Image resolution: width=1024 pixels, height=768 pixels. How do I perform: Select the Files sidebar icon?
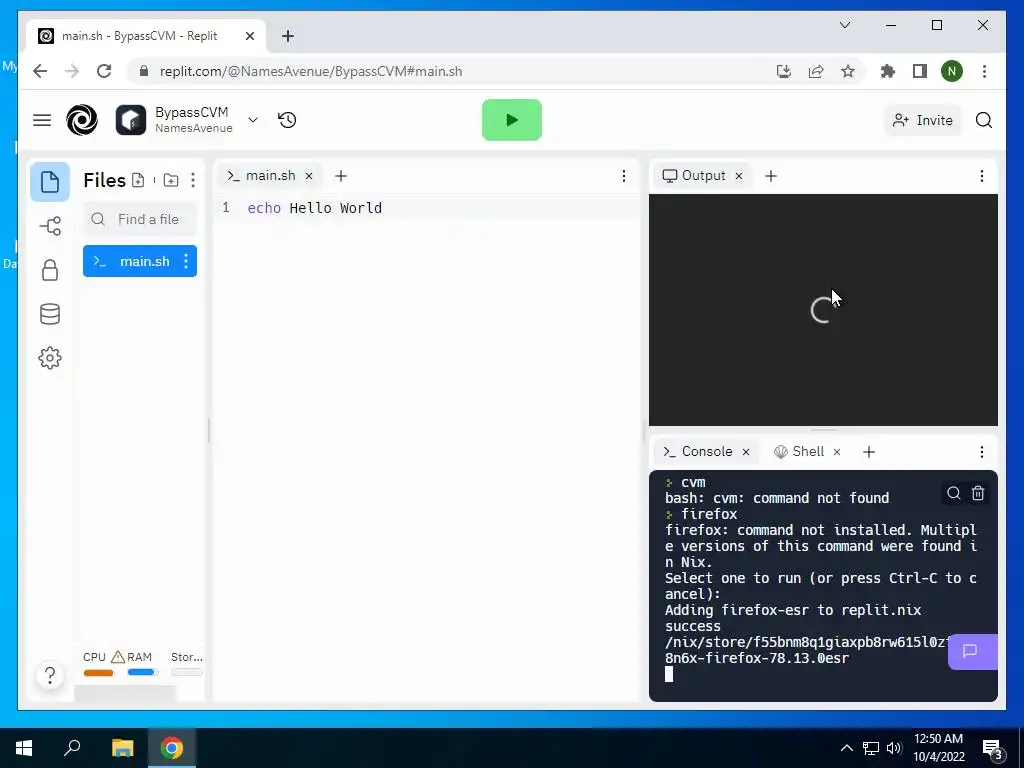50,182
